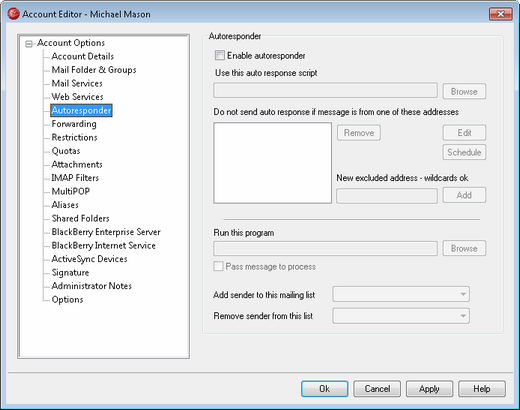Click inside the excluded addresses list box
This screenshot has width=520, height=410.
click(x=272, y=163)
